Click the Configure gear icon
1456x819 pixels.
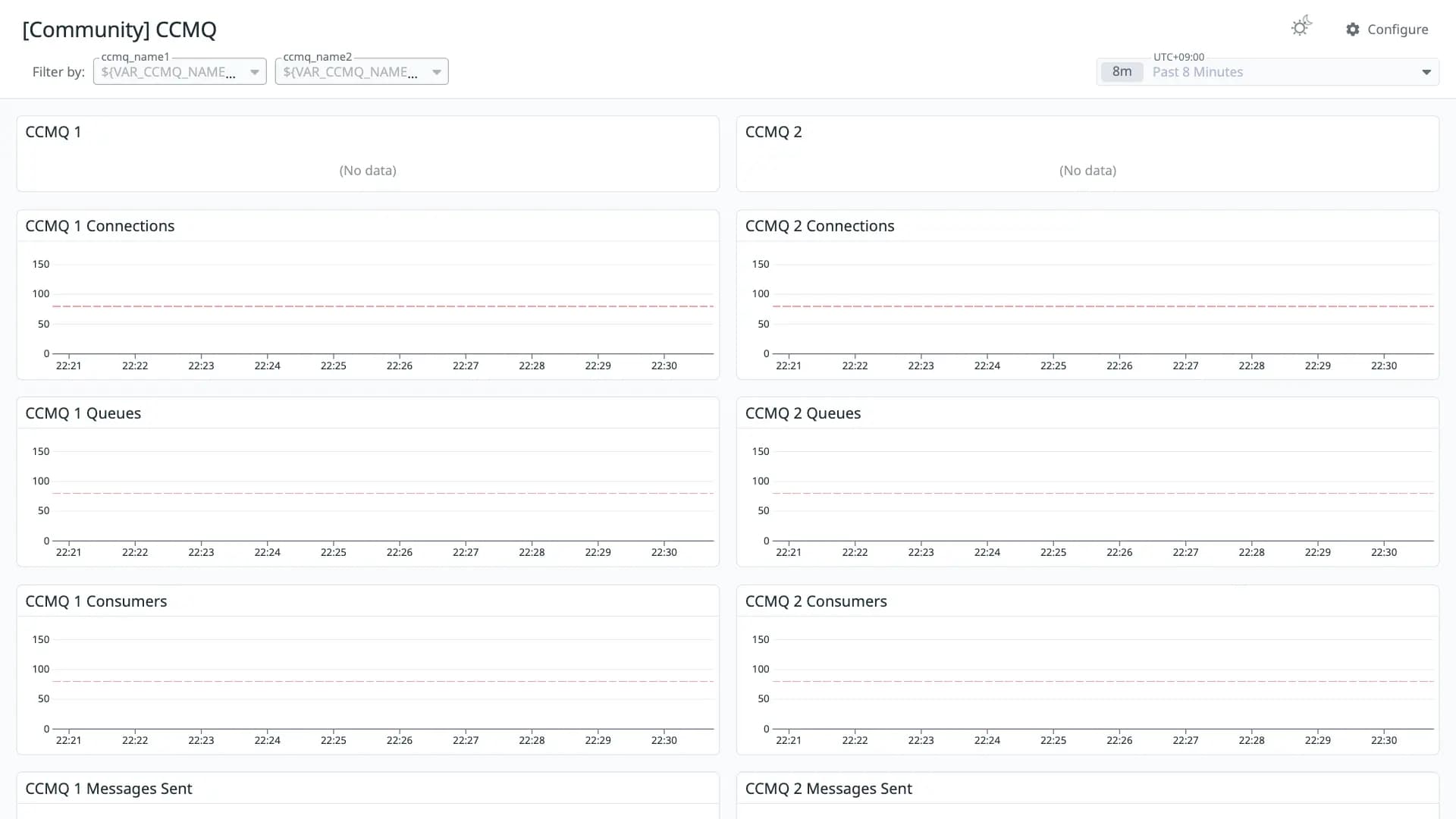tap(1353, 30)
